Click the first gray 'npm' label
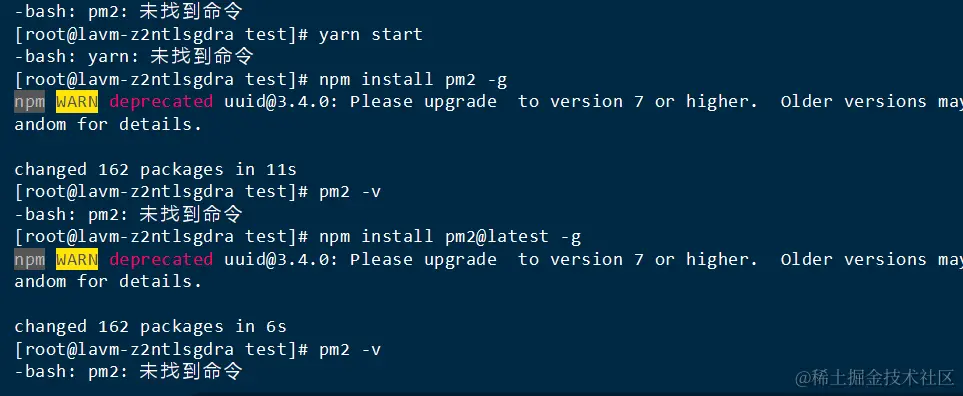The height and width of the screenshot is (396, 963). (x=29, y=102)
